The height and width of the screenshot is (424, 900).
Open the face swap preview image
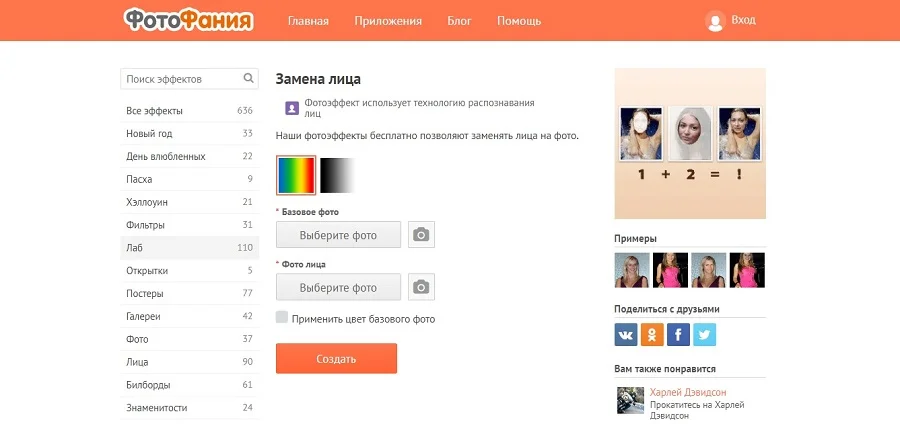(690, 143)
